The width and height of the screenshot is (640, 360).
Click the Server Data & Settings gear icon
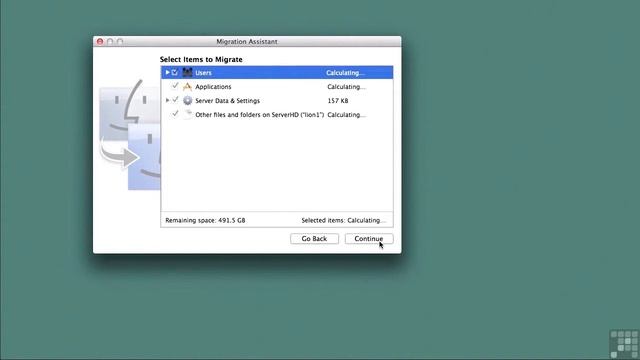click(187, 100)
